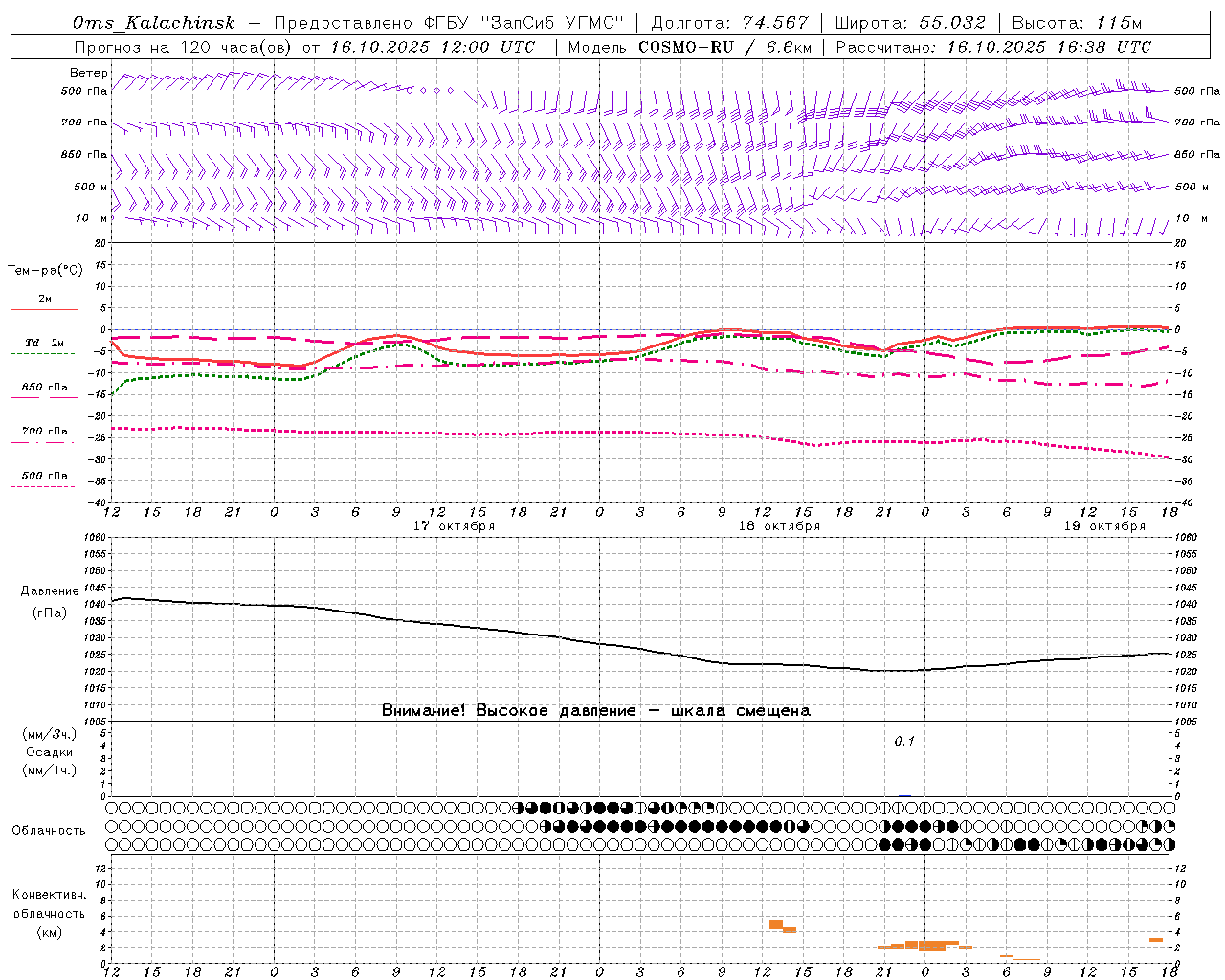Click the 'Прогноз на 120 часа(ов)' forecast text
The image size is (1225, 980).
pyautogui.click(x=183, y=47)
